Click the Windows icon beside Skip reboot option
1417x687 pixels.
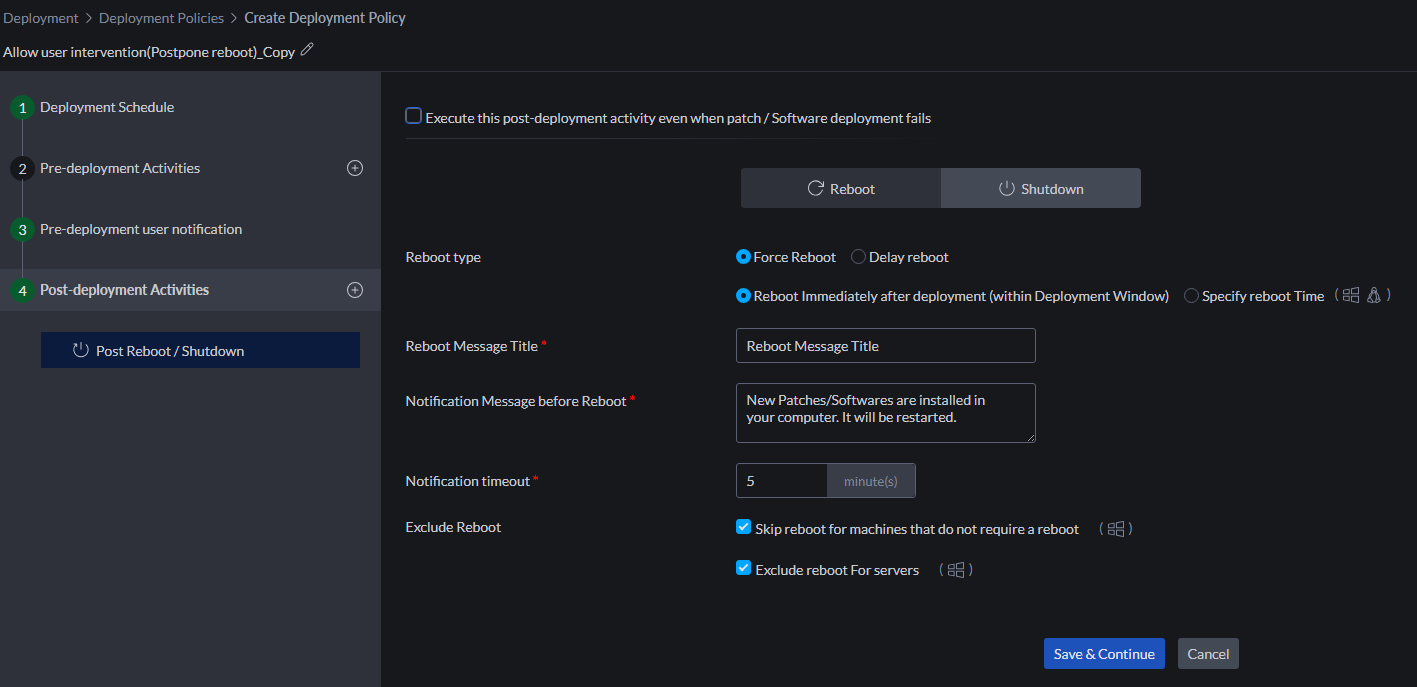click(x=1116, y=529)
